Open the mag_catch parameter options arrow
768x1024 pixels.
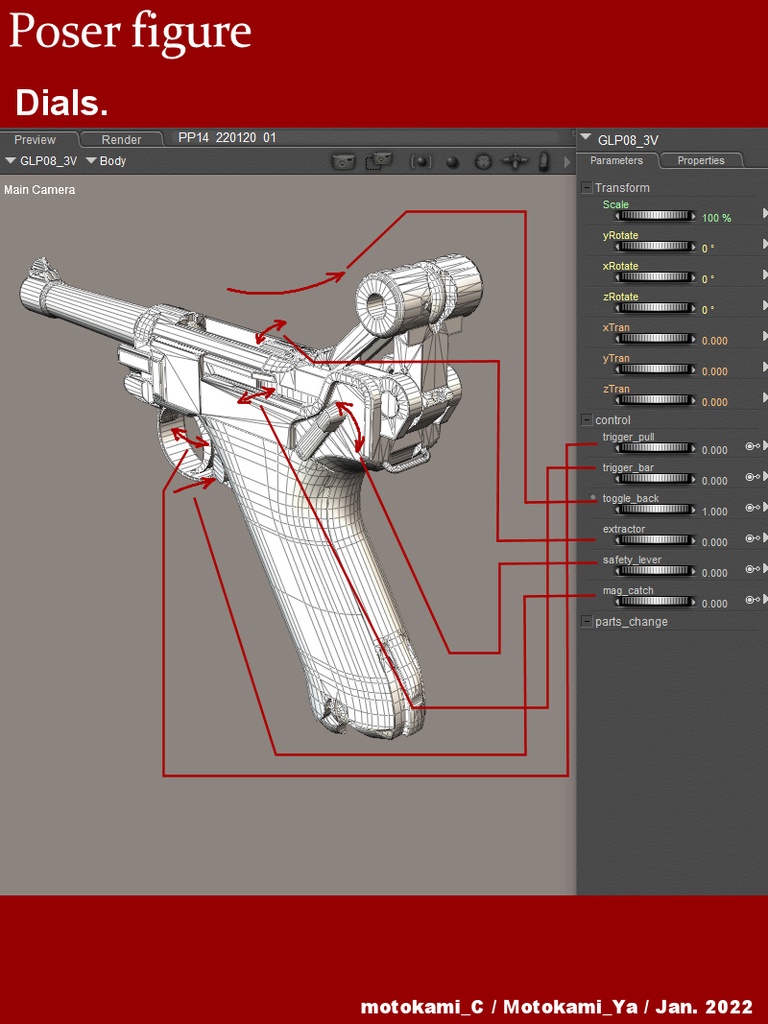tap(765, 600)
